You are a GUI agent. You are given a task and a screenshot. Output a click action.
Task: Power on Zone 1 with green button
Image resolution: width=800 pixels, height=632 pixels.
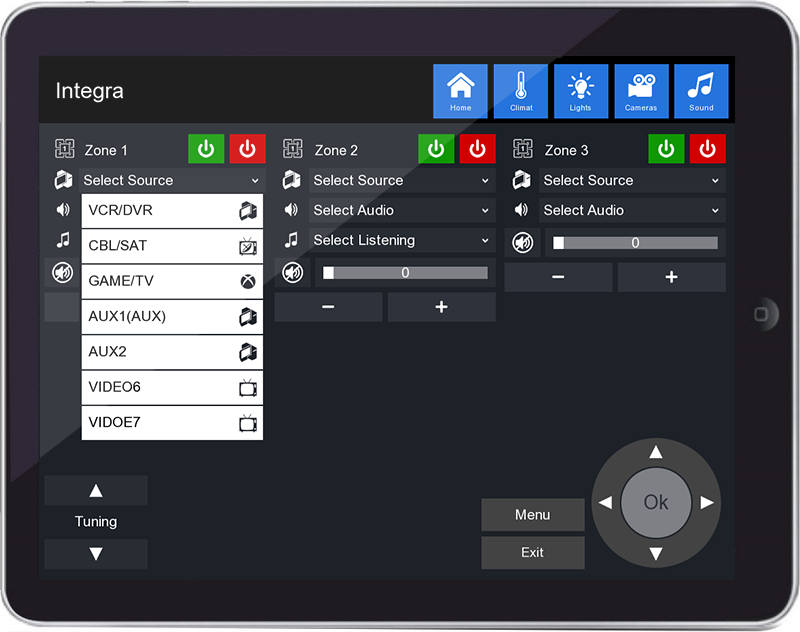click(x=206, y=149)
